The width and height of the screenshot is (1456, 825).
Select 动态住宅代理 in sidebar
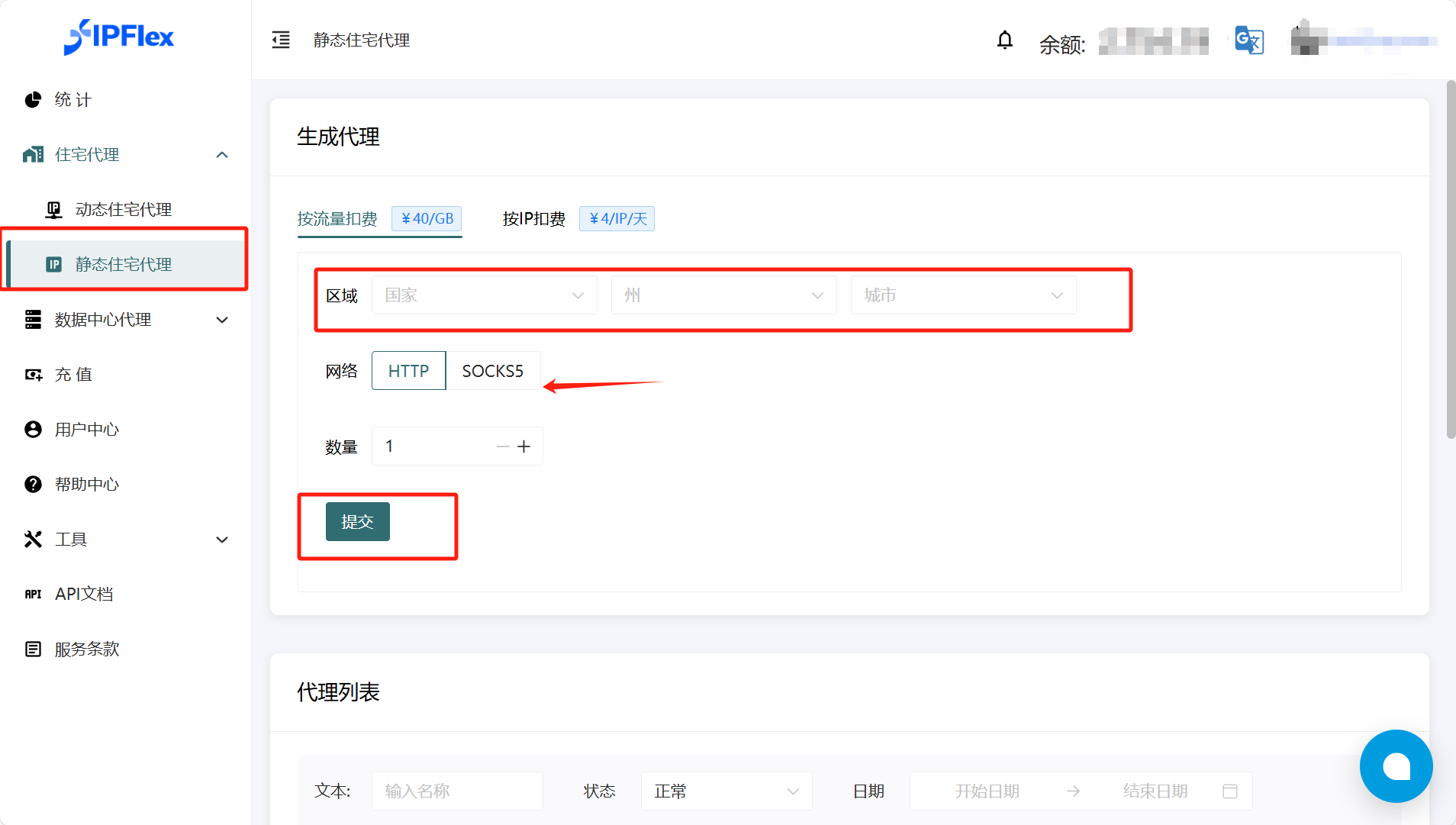pyautogui.click(x=123, y=210)
